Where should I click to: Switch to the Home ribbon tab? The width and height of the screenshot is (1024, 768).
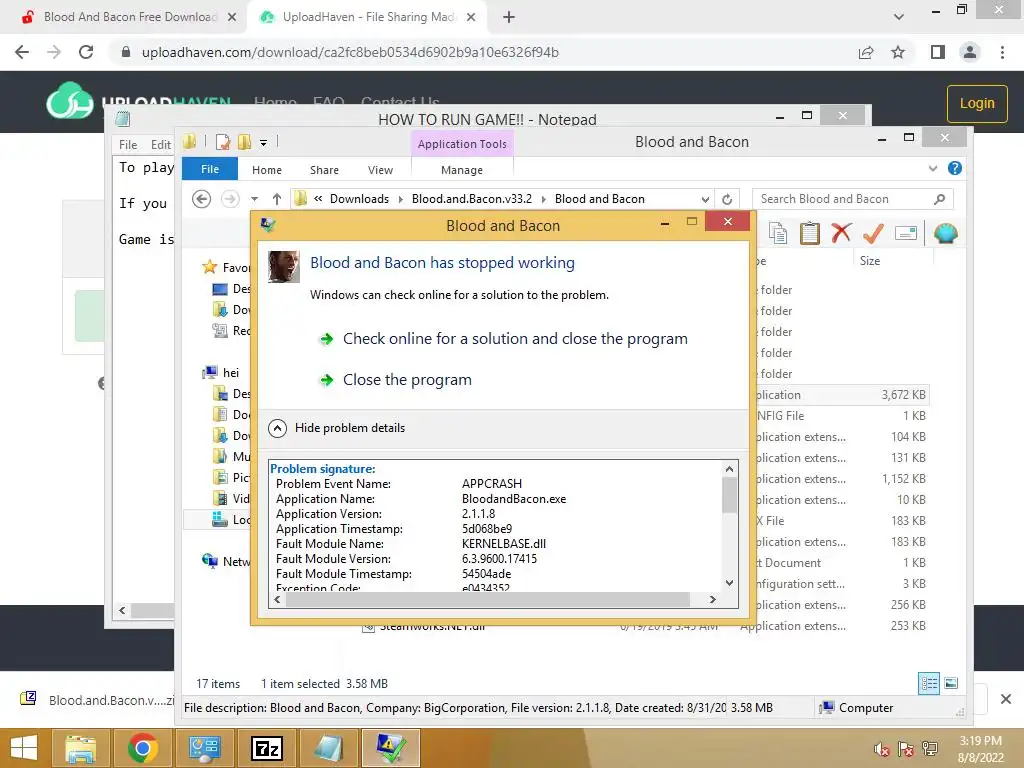[x=266, y=170]
